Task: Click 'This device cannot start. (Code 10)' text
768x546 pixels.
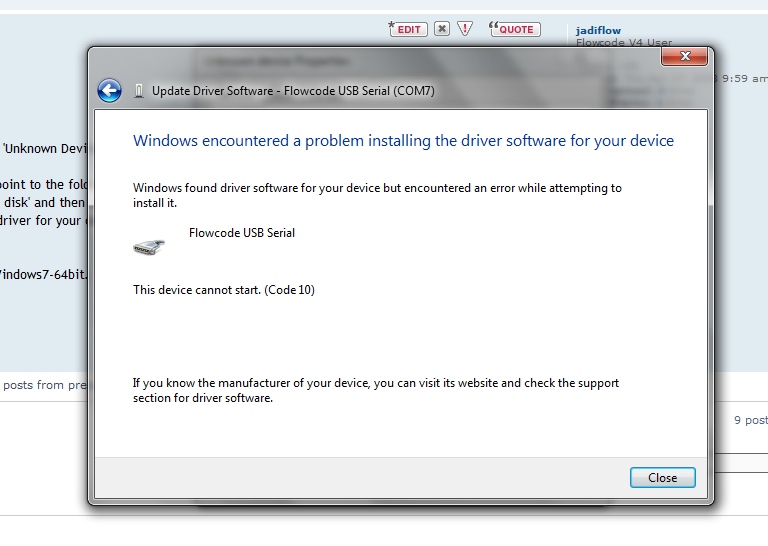Action: coord(224,290)
